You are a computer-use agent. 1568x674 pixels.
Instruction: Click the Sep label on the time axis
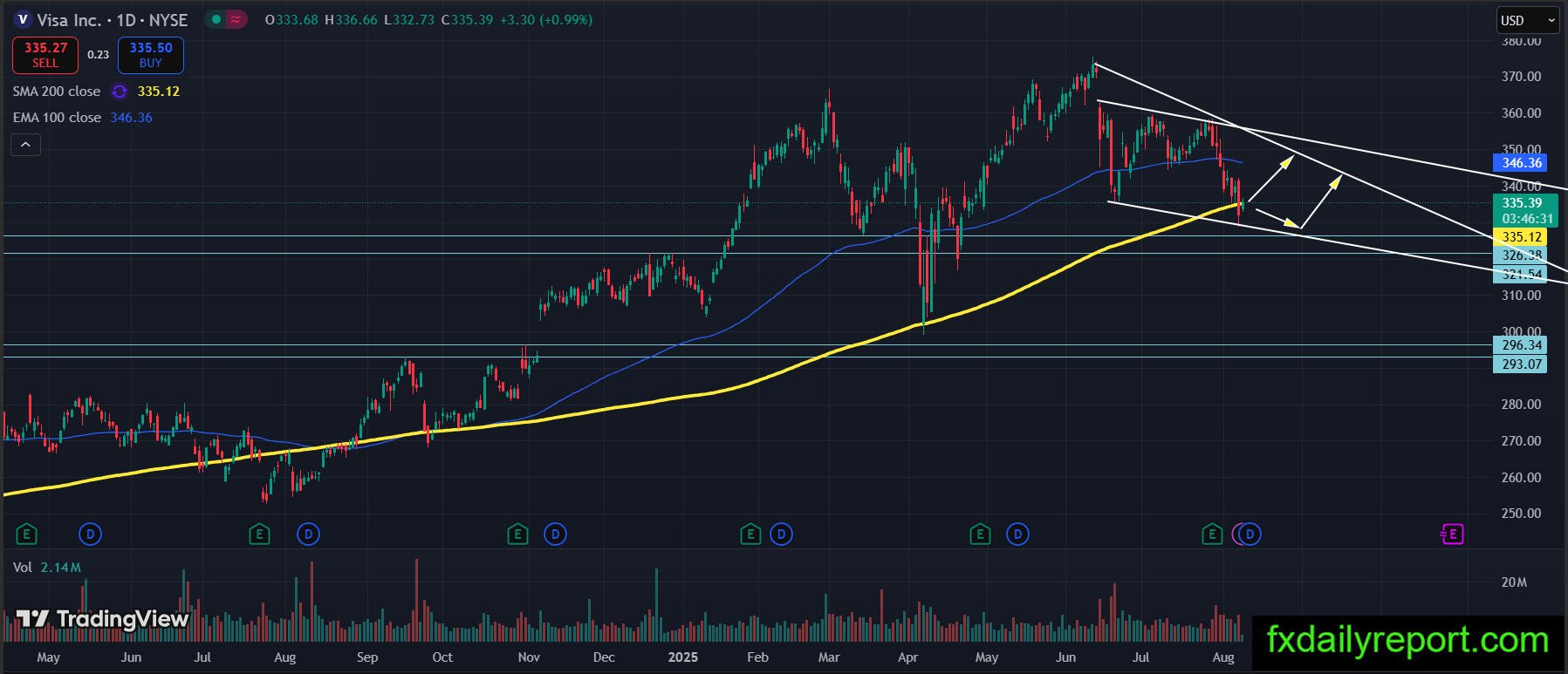tap(367, 657)
